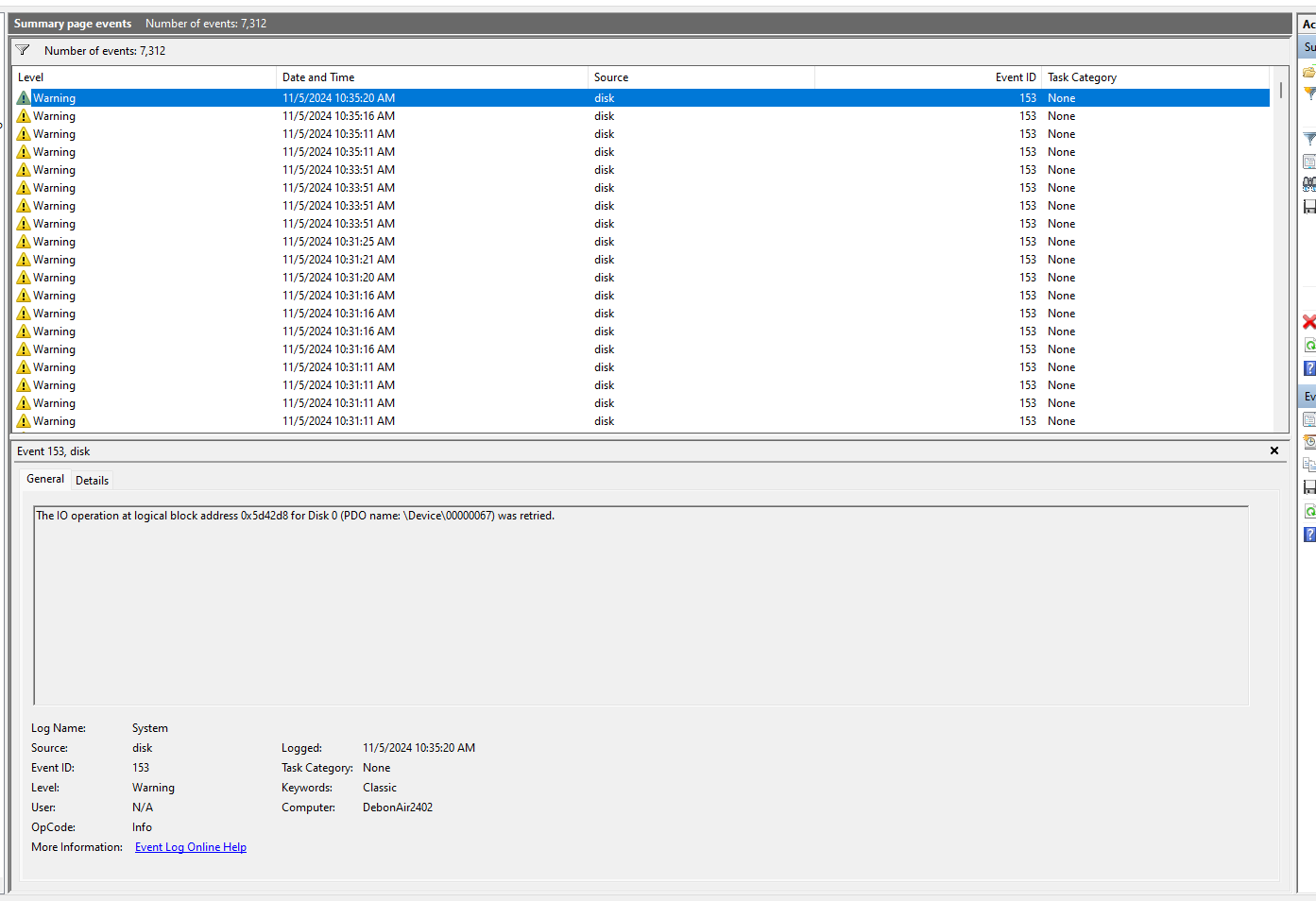Image resolution: width=1316 pixels, height=901 pixels.
Task: Close the Event 153 preview pane
Action: point(1274,451)
